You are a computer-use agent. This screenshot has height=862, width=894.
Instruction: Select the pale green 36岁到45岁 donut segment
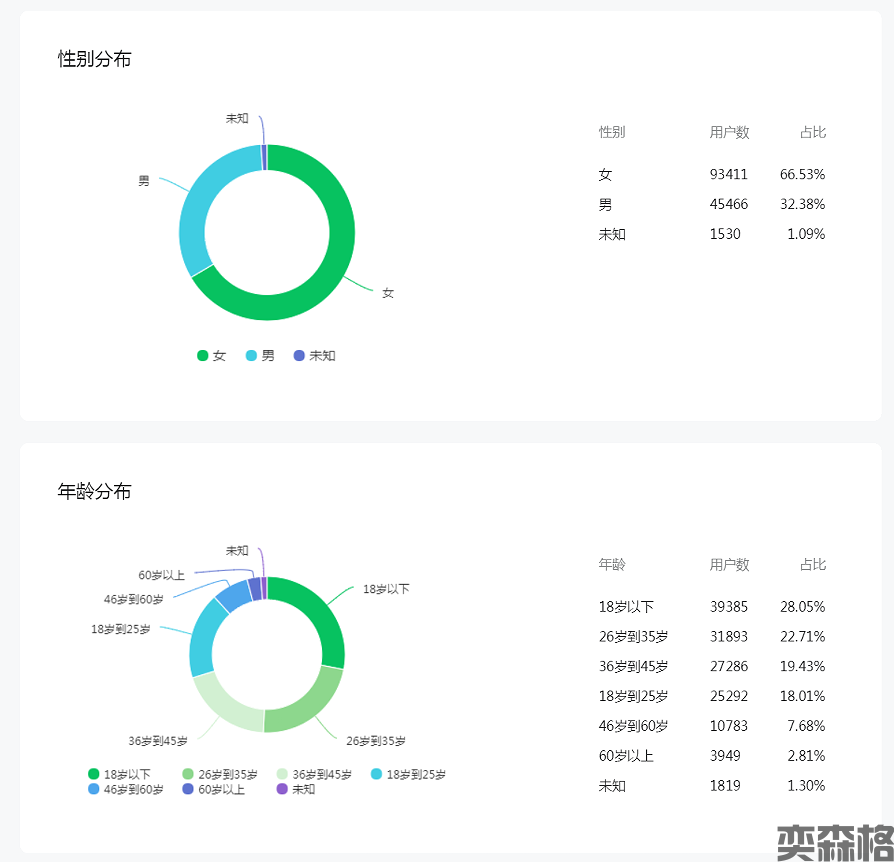(x=225, y=705)
